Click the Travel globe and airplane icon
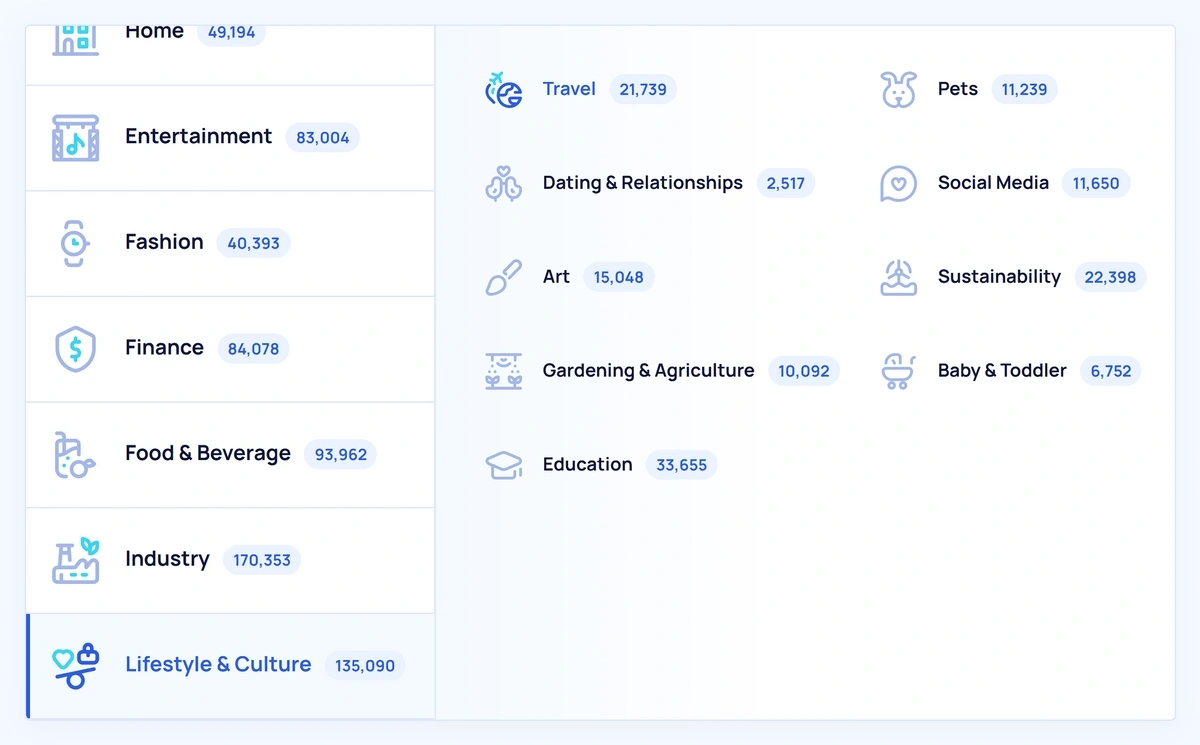1200x745 pixels. (504, 90)
